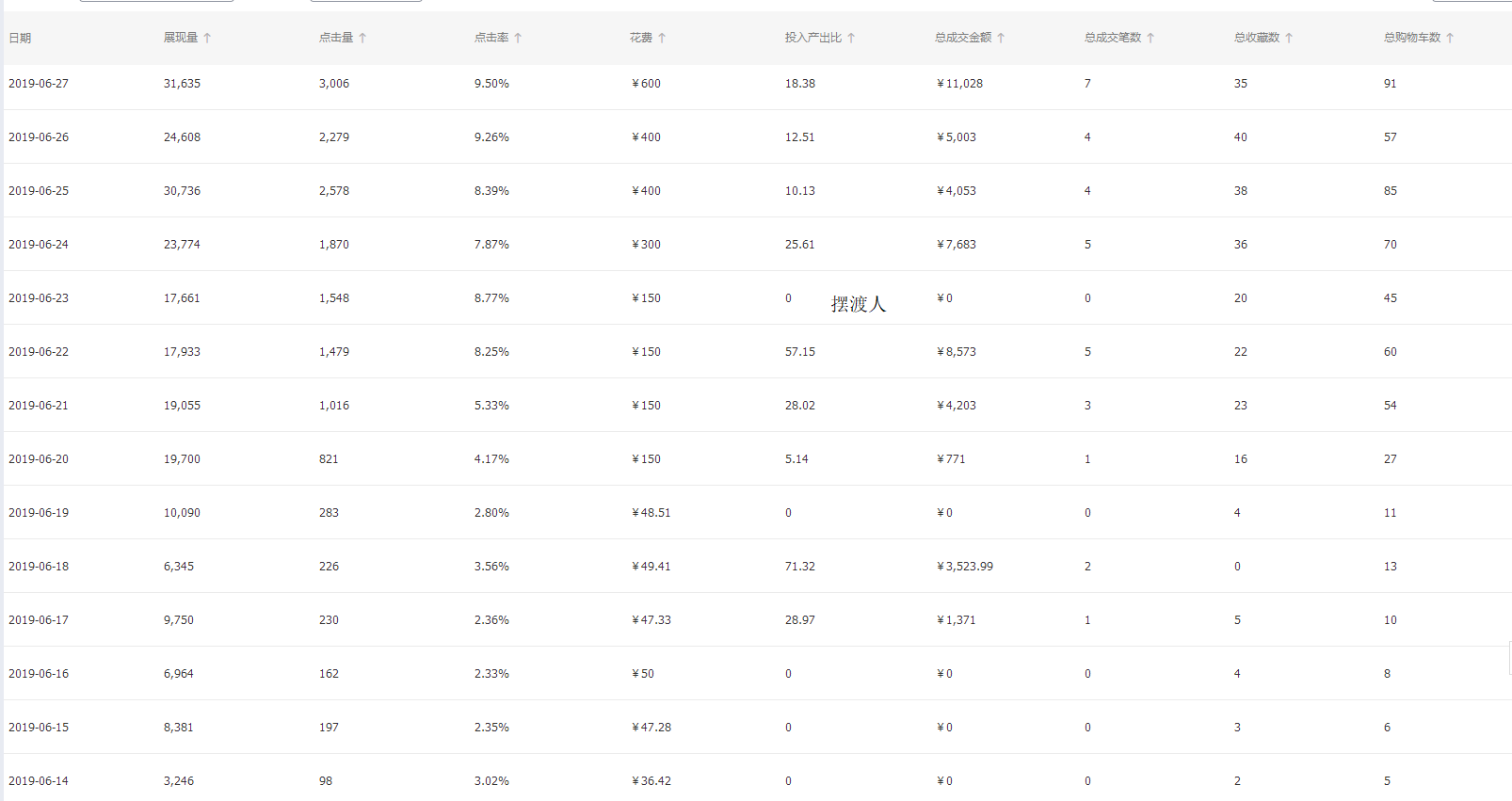Click the 花费 header label
This screenshot has width=1512, height=801.
click(641, 38)
